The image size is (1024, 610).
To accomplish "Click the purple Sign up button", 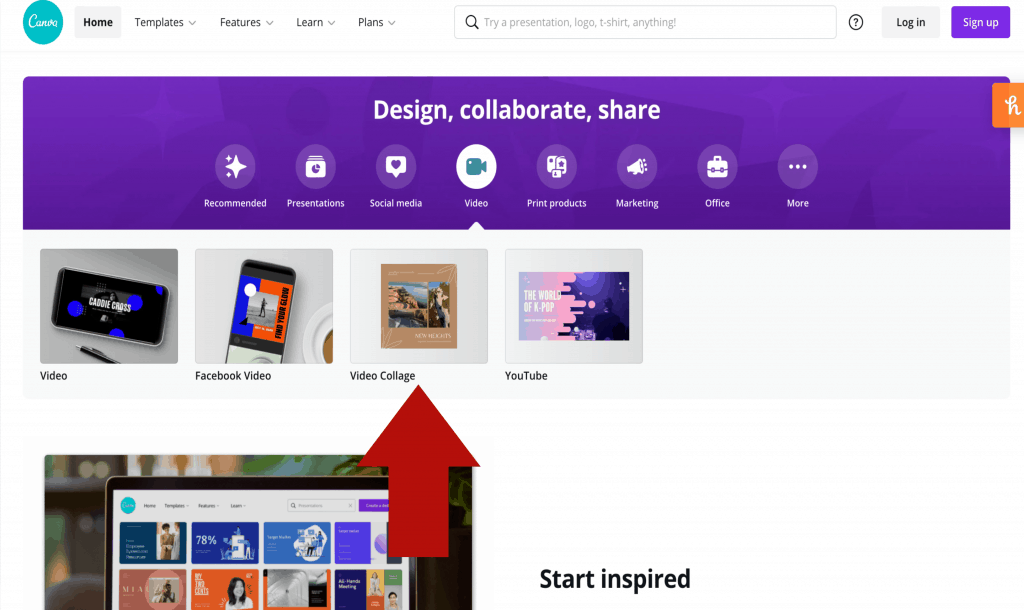I will tap(980, 22).
